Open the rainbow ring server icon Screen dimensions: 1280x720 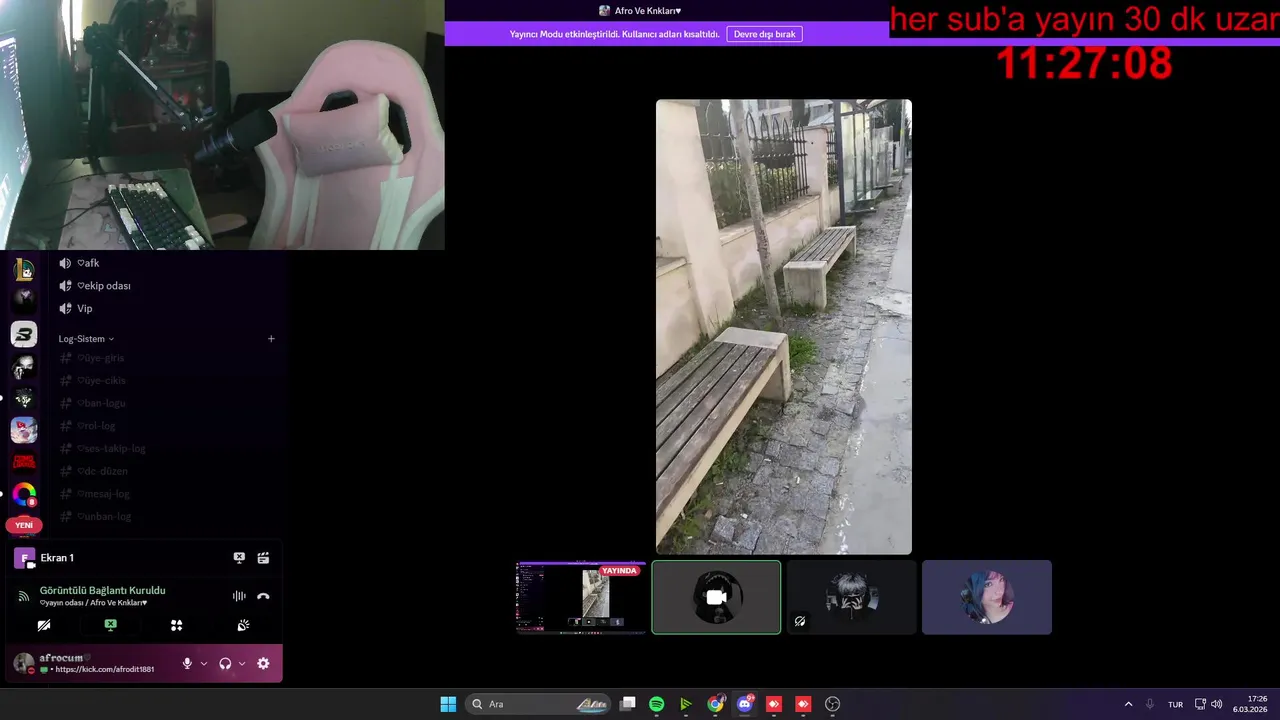click(24, 494)
